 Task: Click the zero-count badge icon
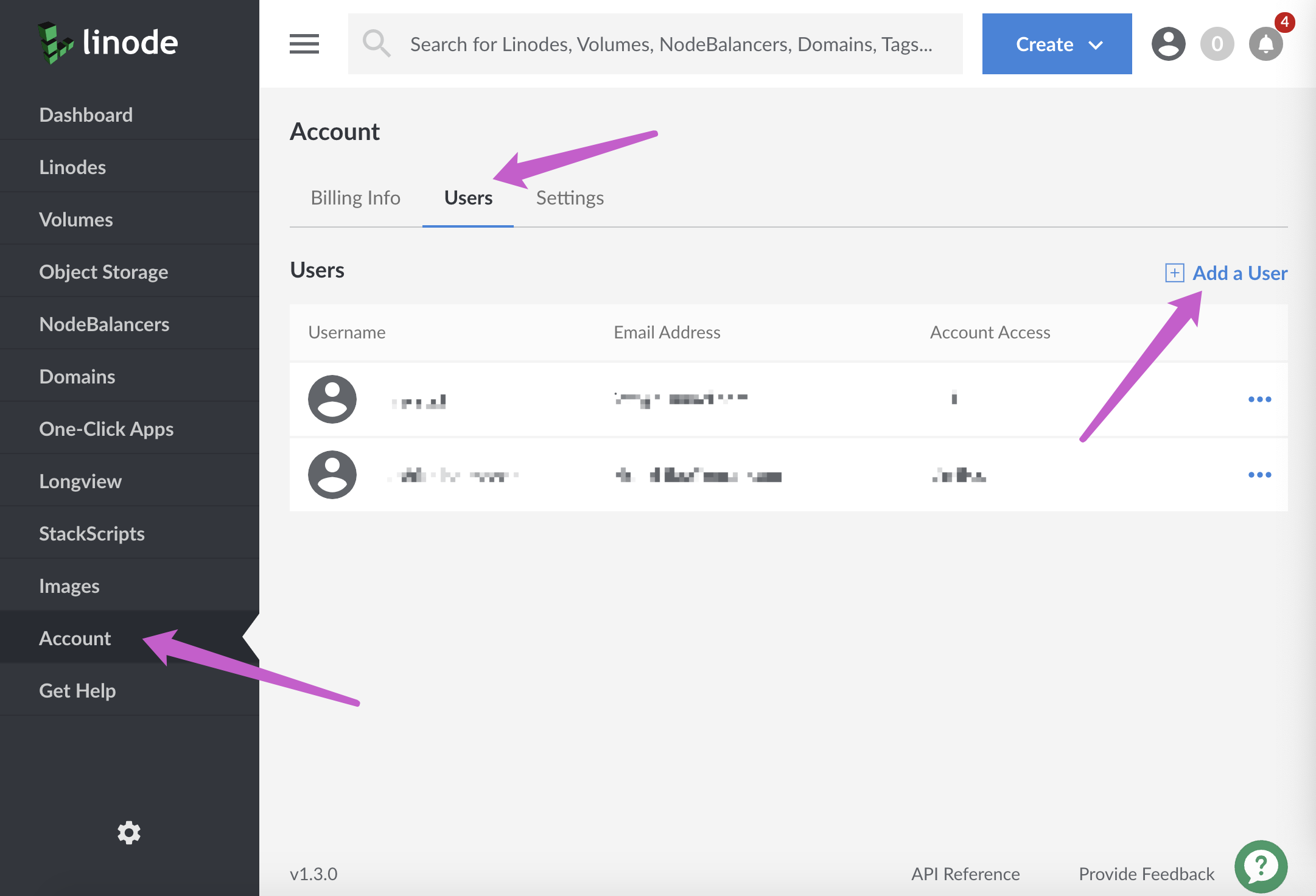1217,44
